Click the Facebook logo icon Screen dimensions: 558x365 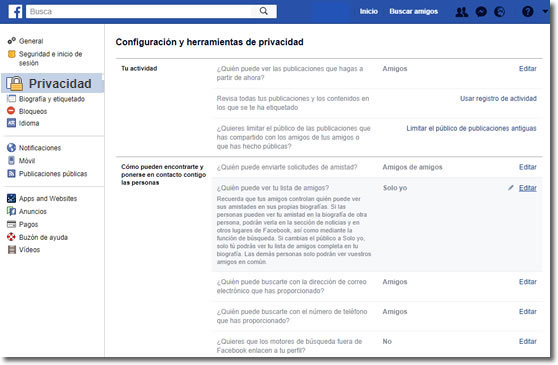click(15, 12)
